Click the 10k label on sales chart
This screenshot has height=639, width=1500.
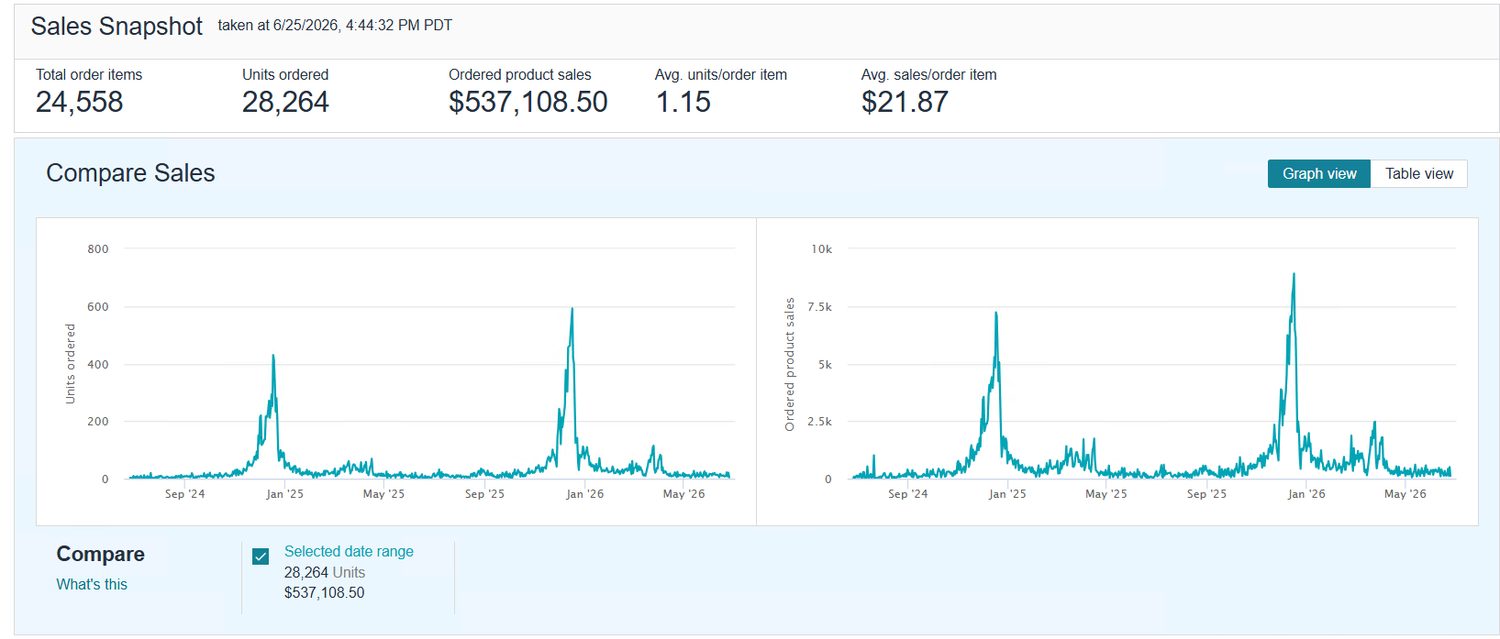tap(822, 249)
